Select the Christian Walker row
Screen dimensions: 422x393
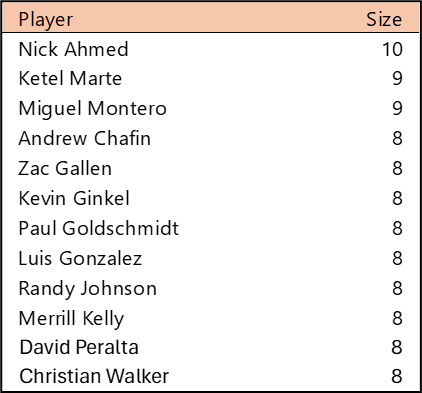[211, 376]
